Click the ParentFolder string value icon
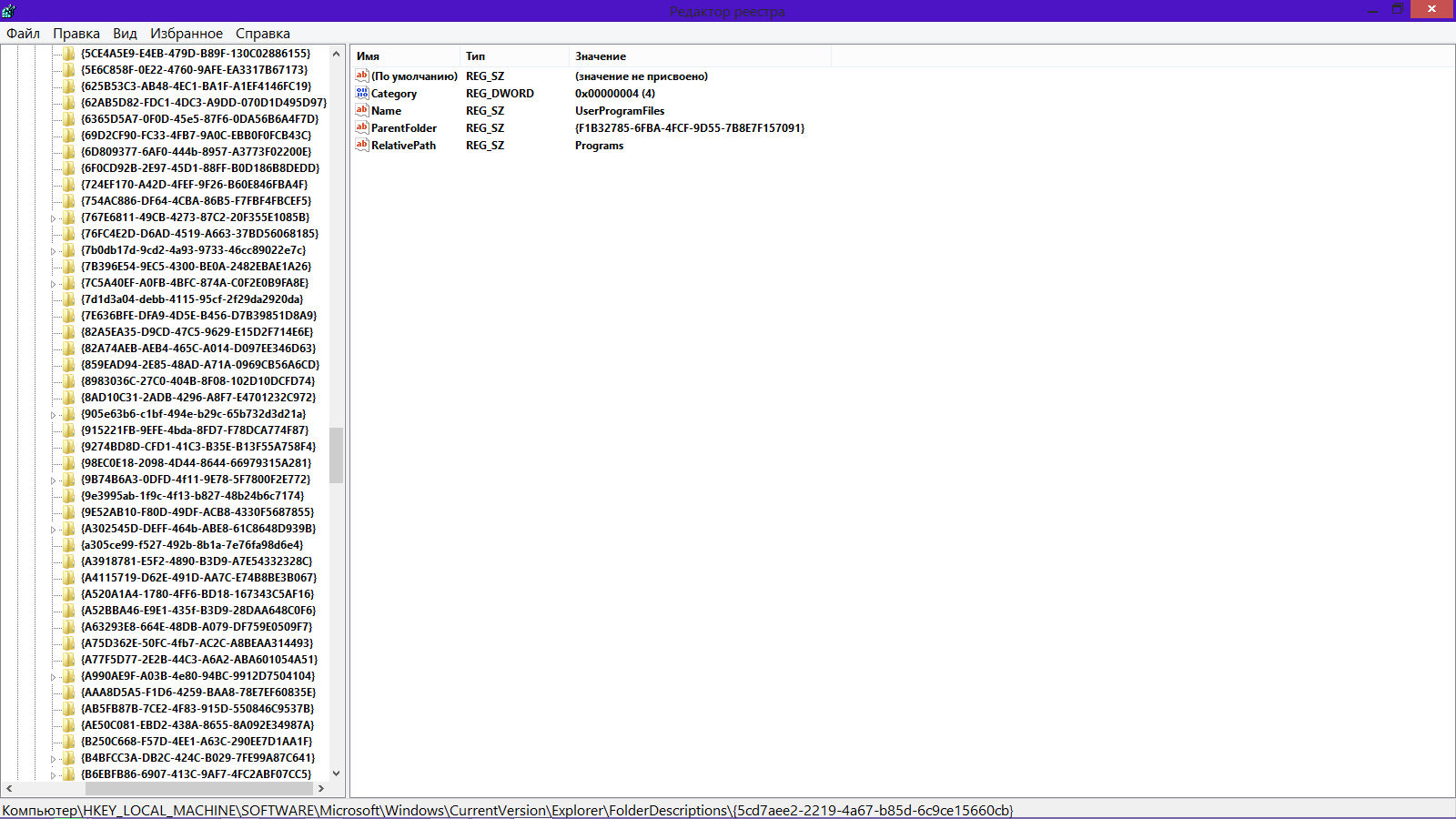The height and width of the screenshot is (819, 1456). (x=362, y=127)
